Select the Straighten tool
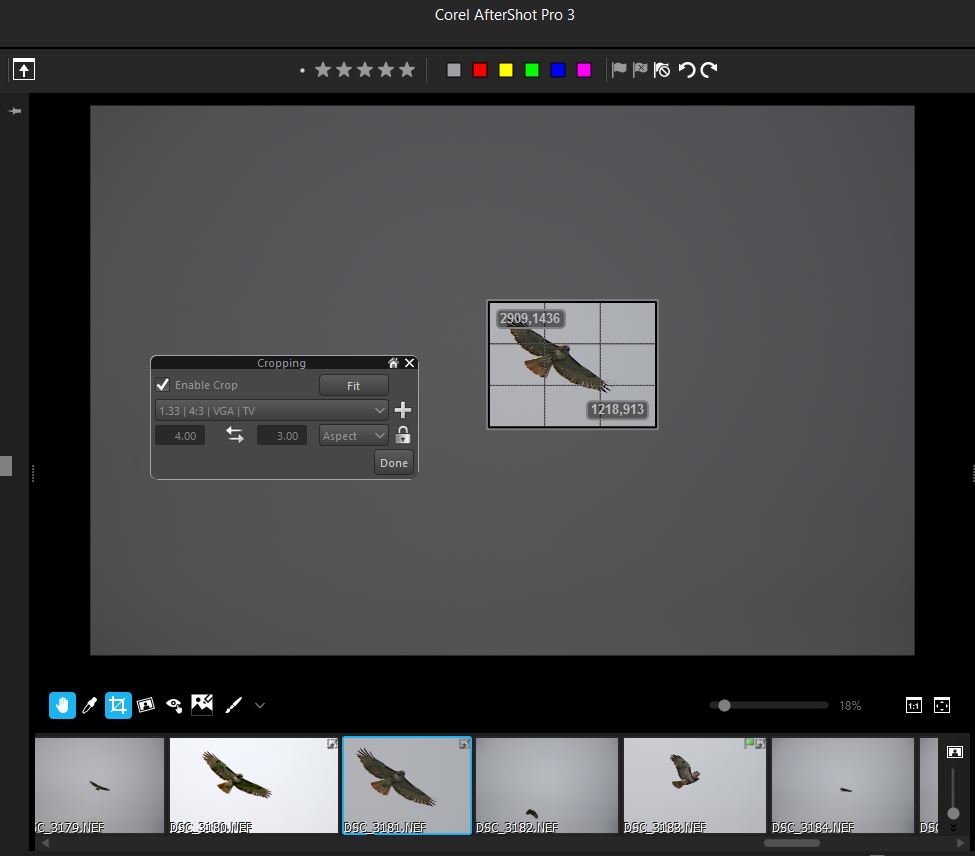The image size is (975, 856). click(146, 705)
